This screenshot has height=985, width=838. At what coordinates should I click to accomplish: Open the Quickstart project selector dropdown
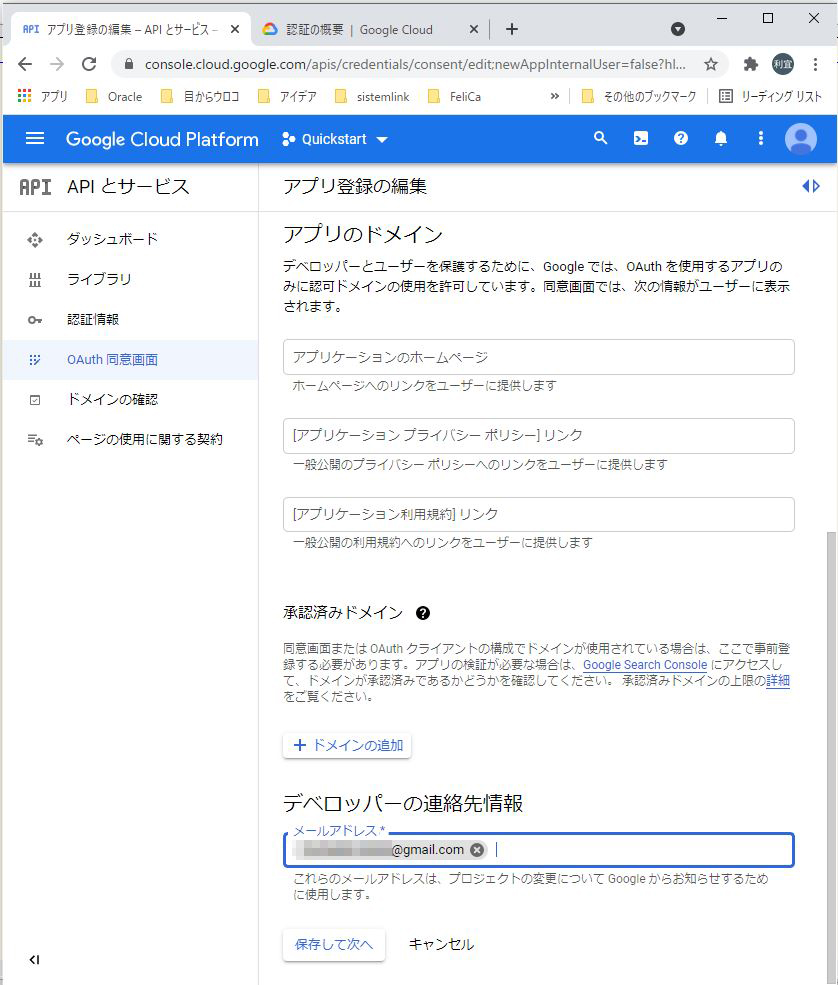pos(333,139)
